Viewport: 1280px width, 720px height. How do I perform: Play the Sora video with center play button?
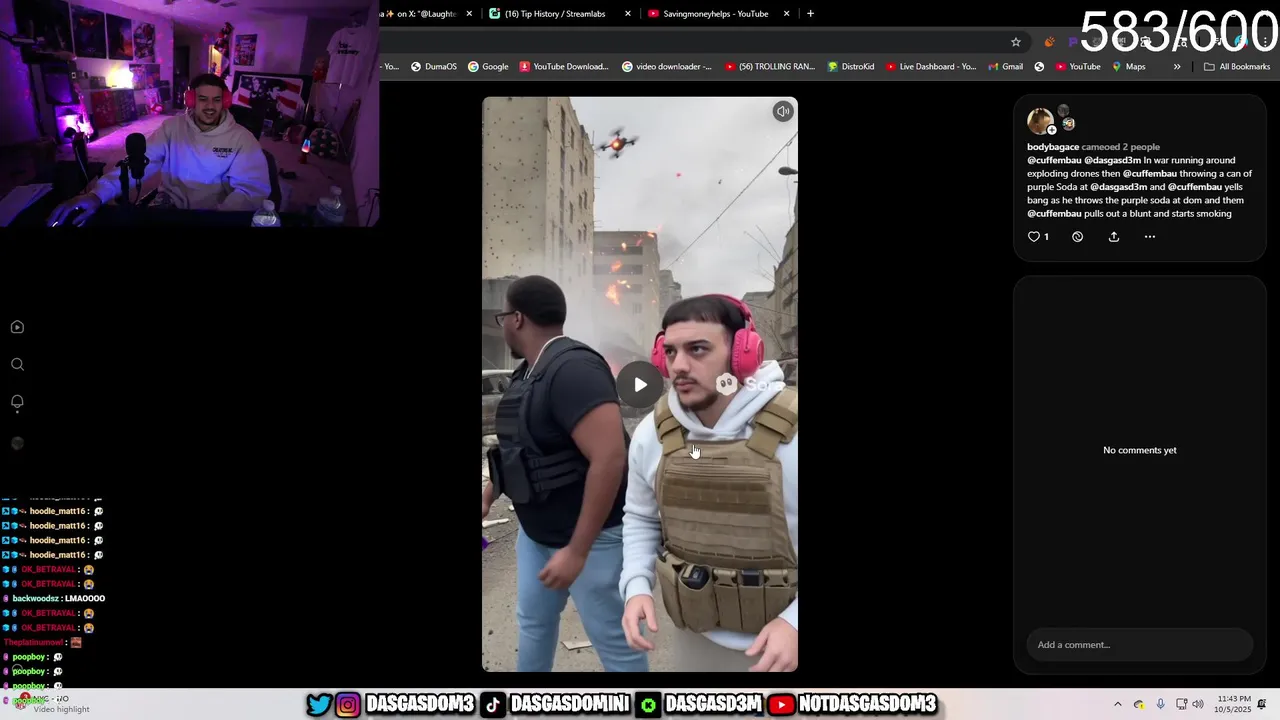(x=640, y=385)
